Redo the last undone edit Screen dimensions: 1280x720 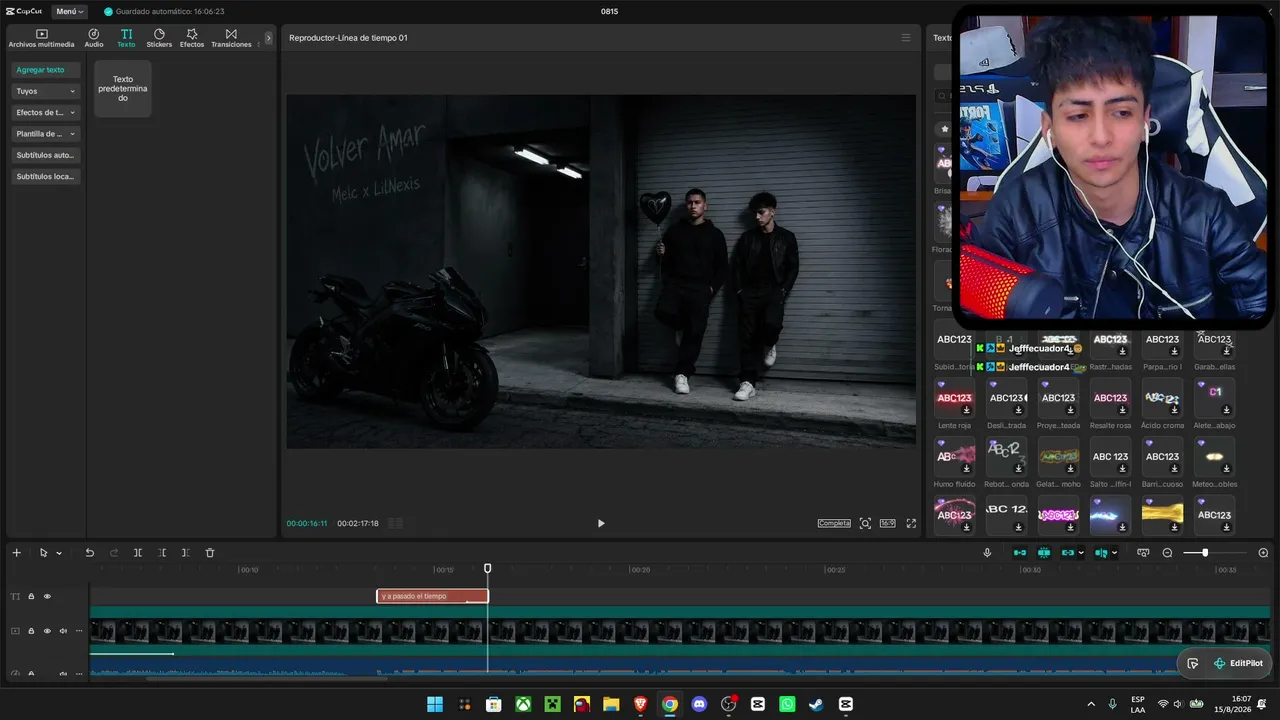click(x=114, y=553)
